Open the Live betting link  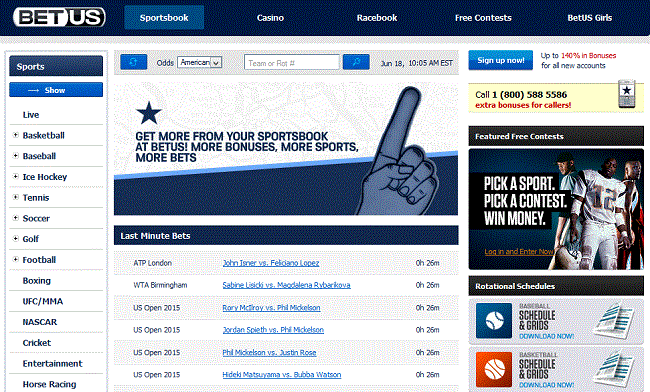31,115
